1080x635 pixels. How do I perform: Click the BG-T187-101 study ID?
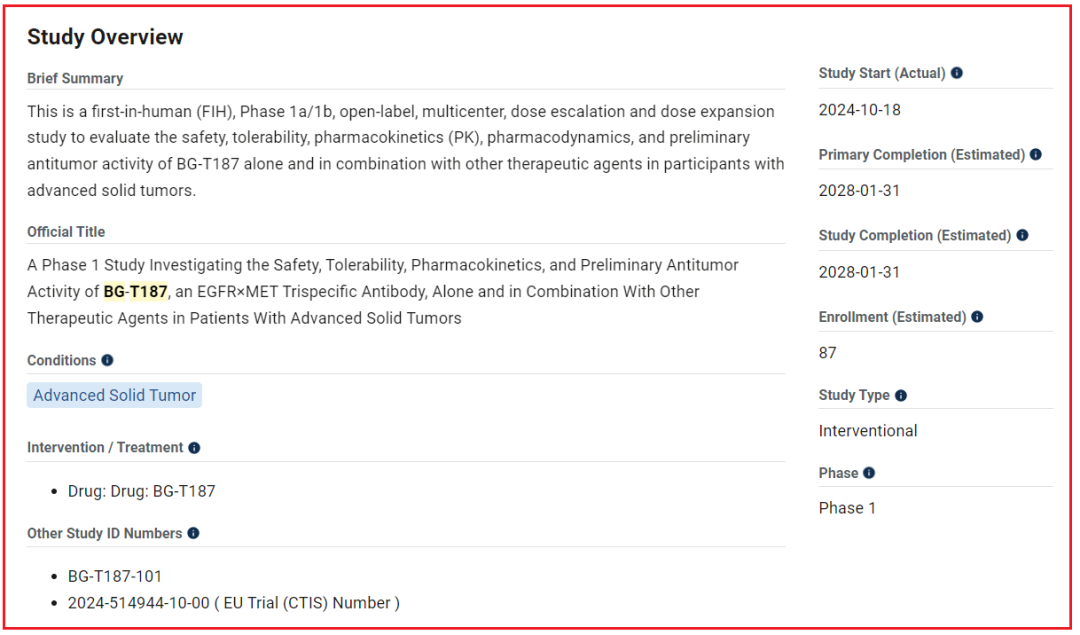[115, 576]
